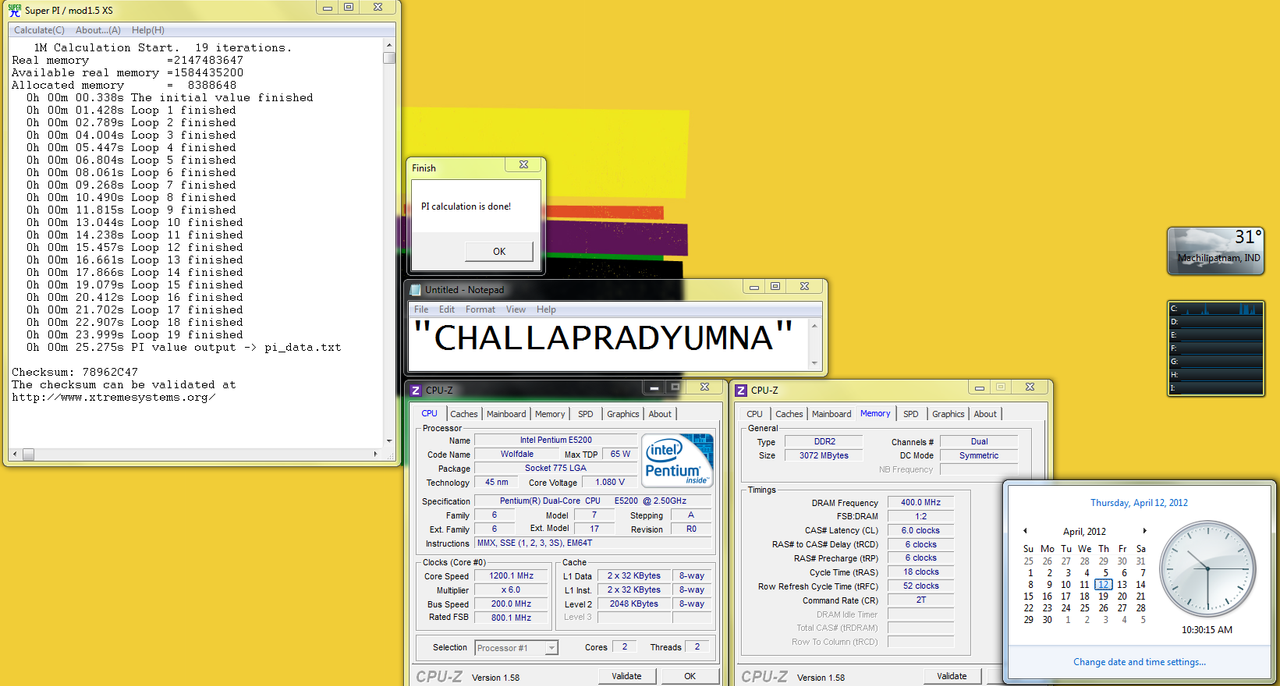The width and height of the screenshot is (1280, 686).
Task: Click the Super PI vertical scrollbar thumb
Action: point(390,58)
